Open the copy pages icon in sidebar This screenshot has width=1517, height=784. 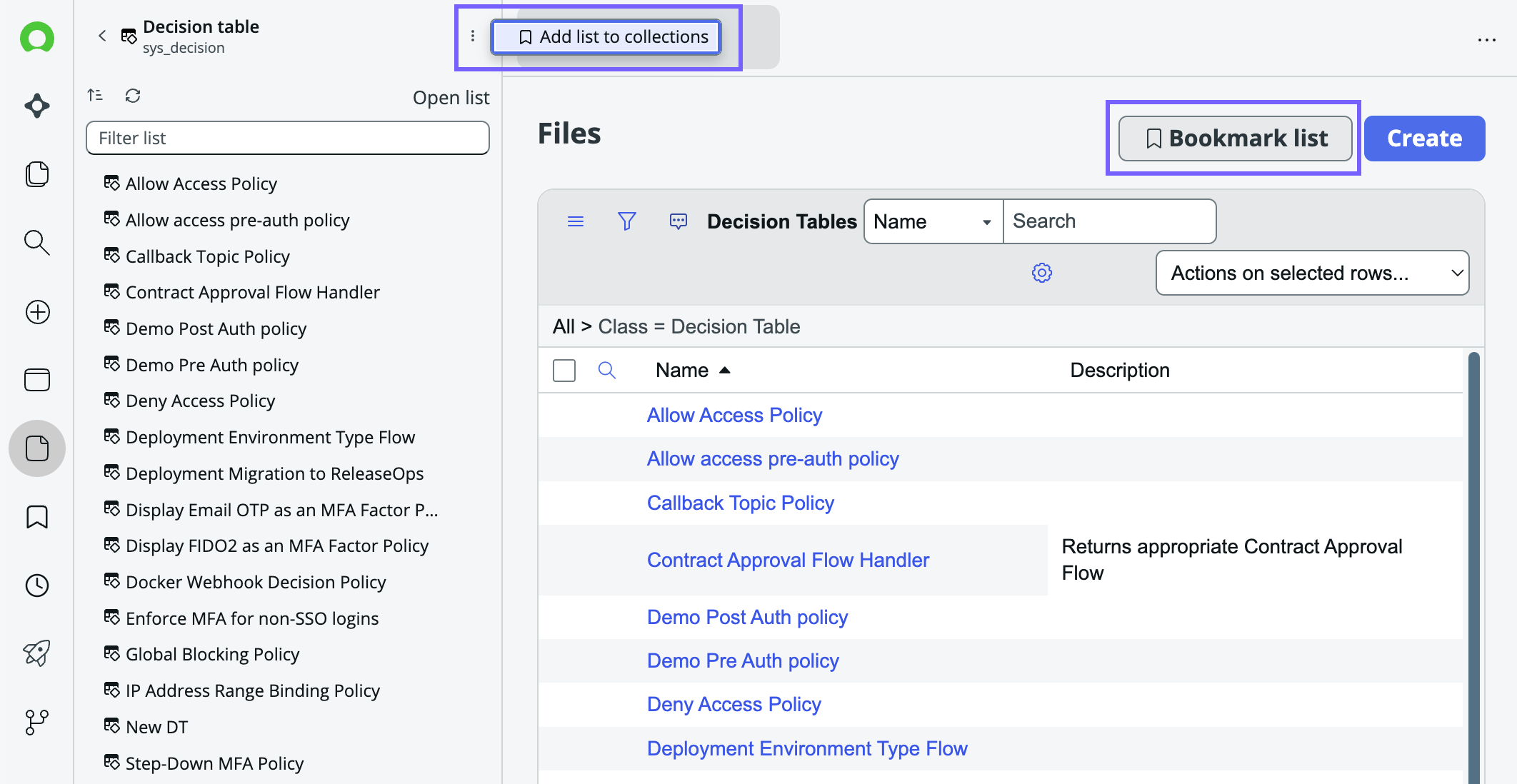[37, 174]
